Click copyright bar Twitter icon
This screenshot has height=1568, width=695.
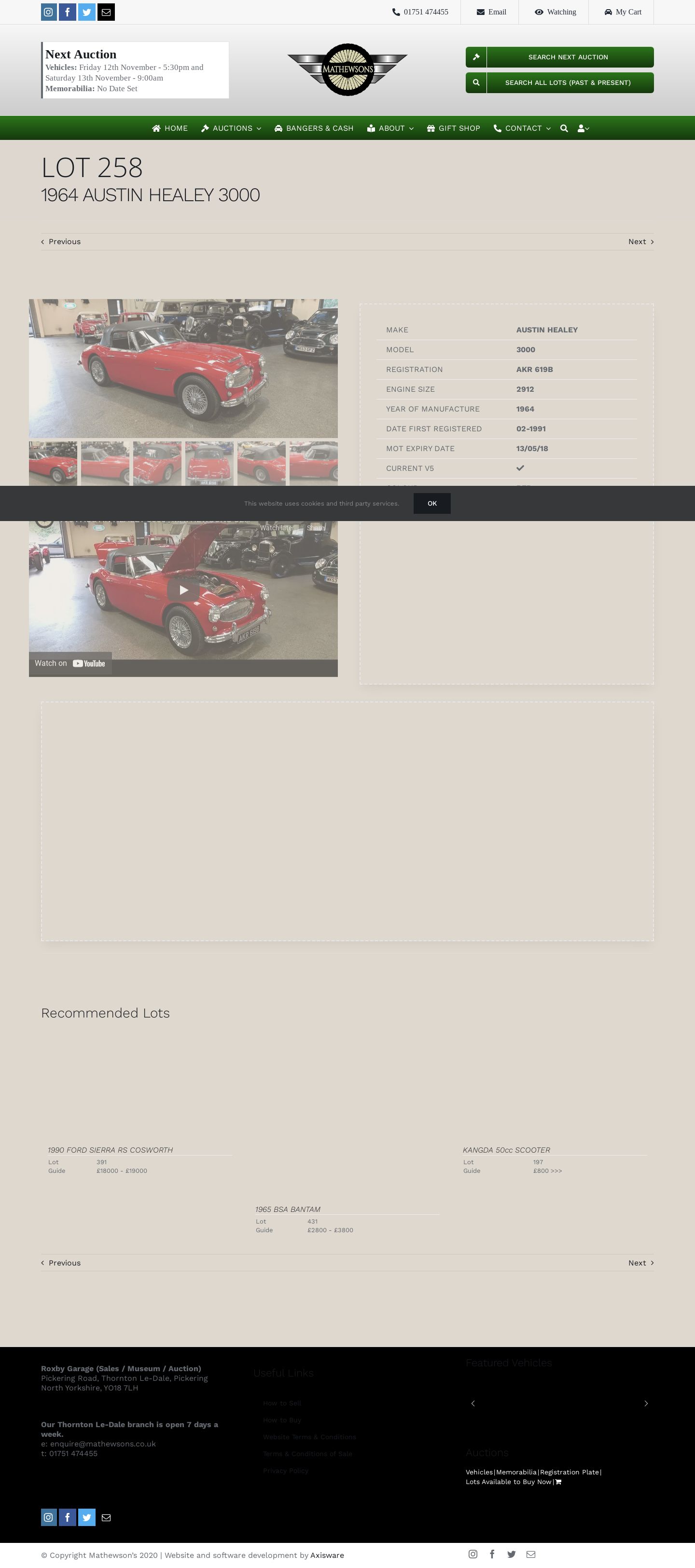(x=512, y=1554)
